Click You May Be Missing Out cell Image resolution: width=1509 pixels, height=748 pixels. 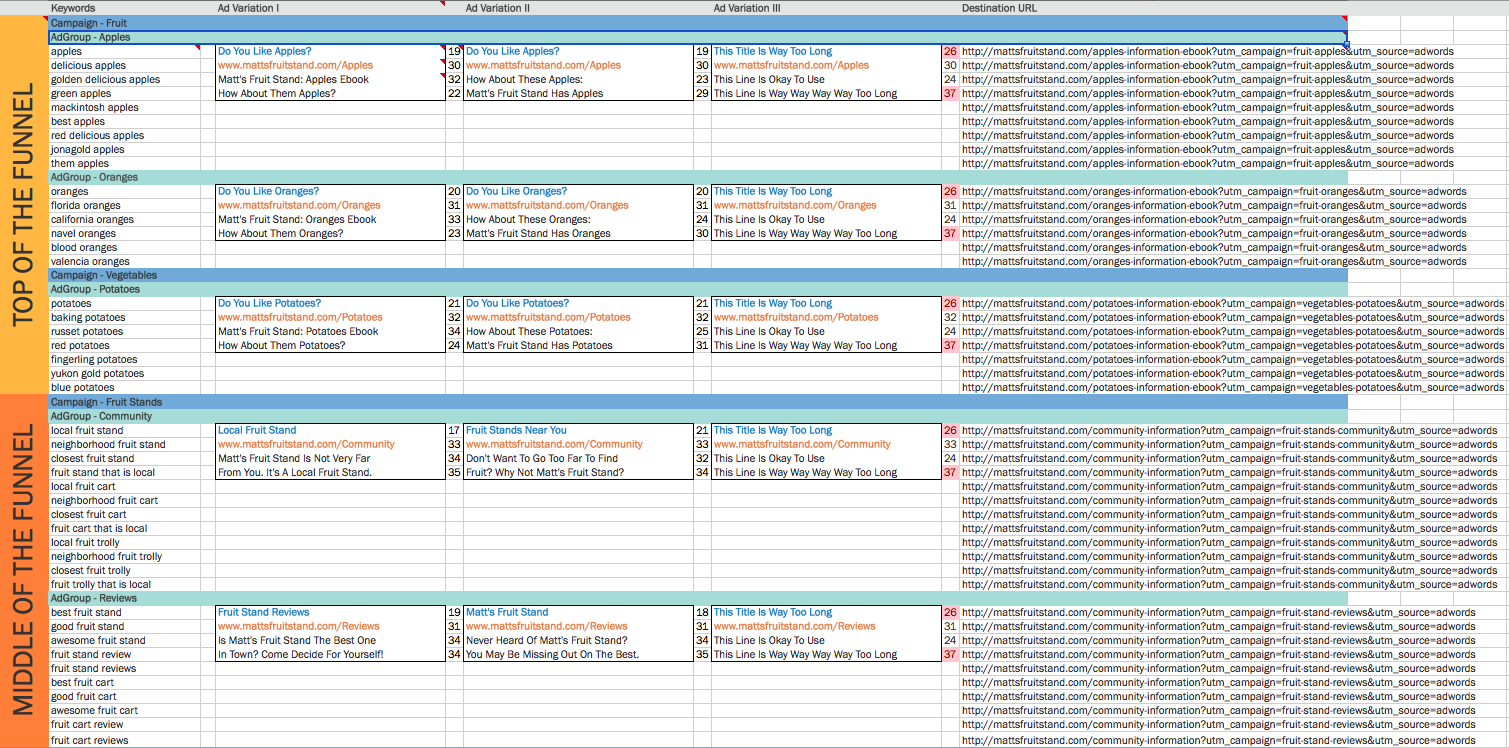(578, 654)
